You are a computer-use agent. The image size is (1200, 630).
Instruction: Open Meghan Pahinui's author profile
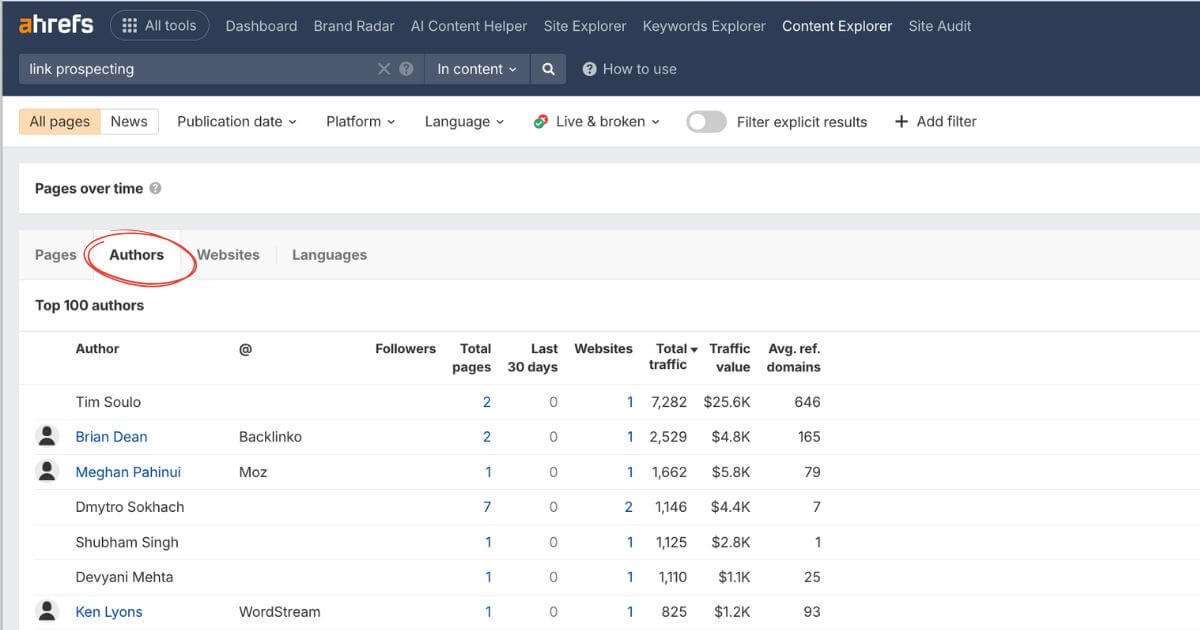click(x=128, y=471)
